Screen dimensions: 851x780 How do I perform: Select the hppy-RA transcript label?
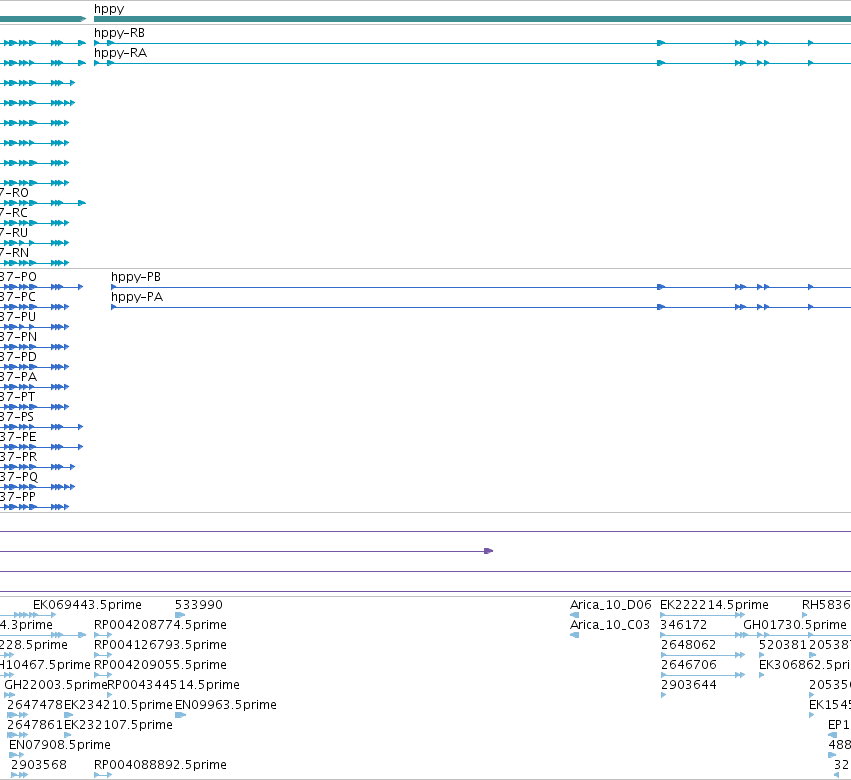(120, 53)
